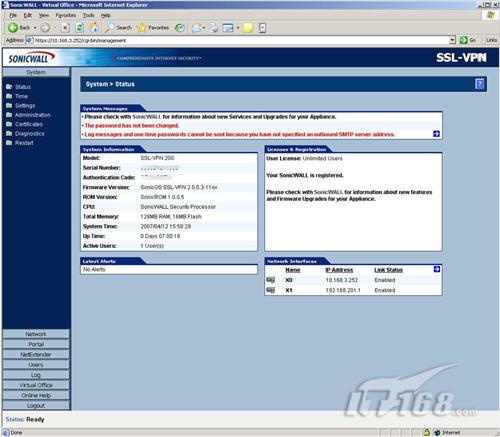Open help via the question mark icon
The image size is (500, 437).
tap(479, 84)
